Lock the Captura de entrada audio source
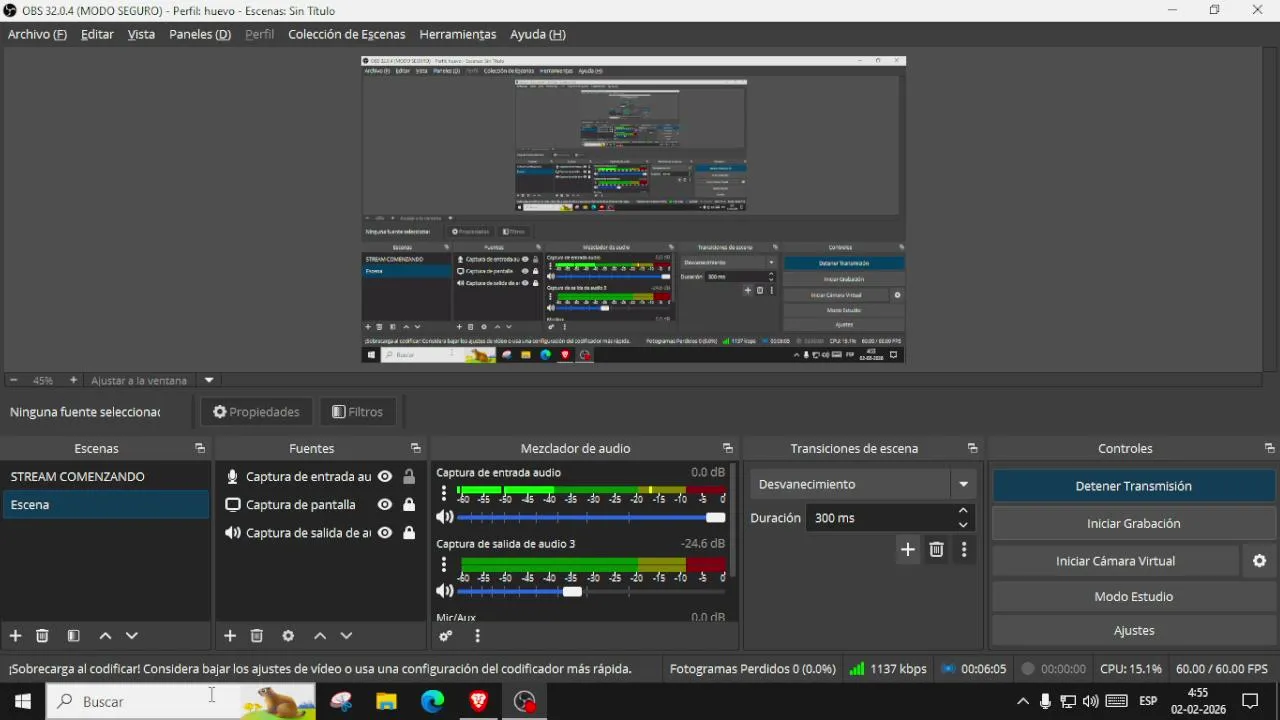 (409, 477)
